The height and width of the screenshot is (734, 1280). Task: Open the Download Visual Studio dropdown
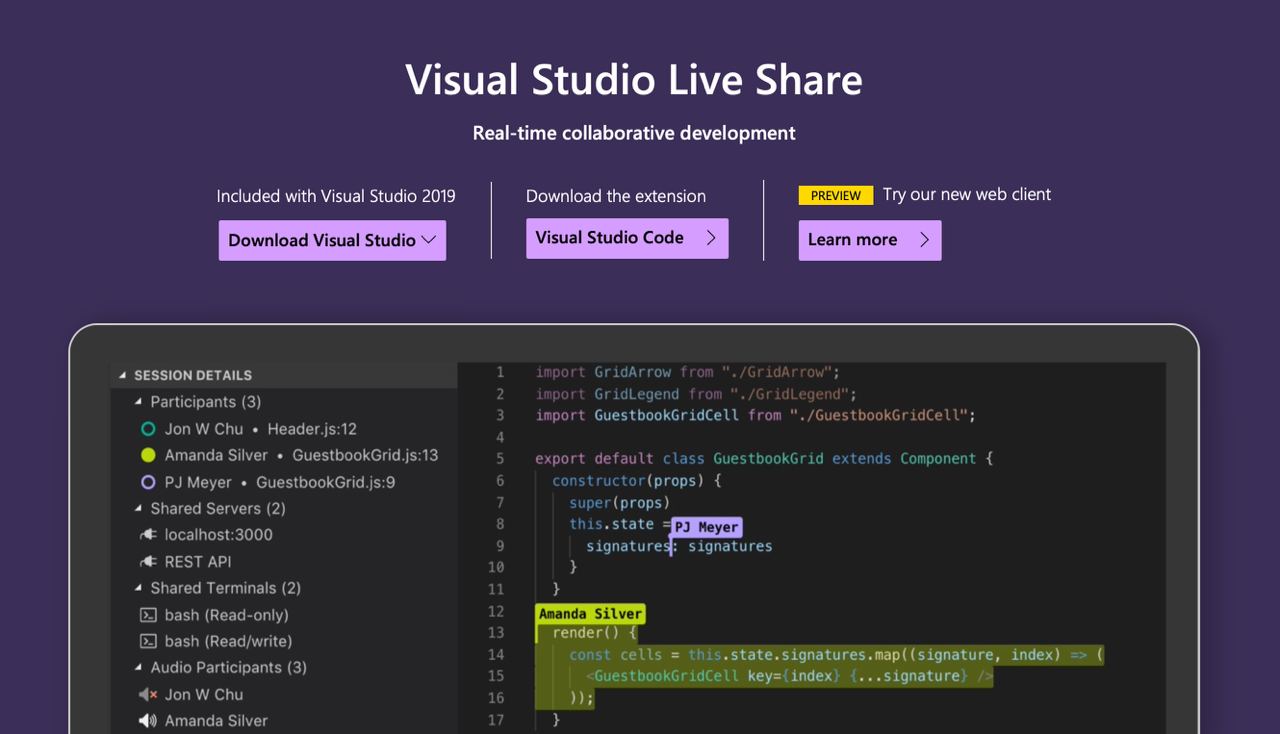tap(332, 240)
